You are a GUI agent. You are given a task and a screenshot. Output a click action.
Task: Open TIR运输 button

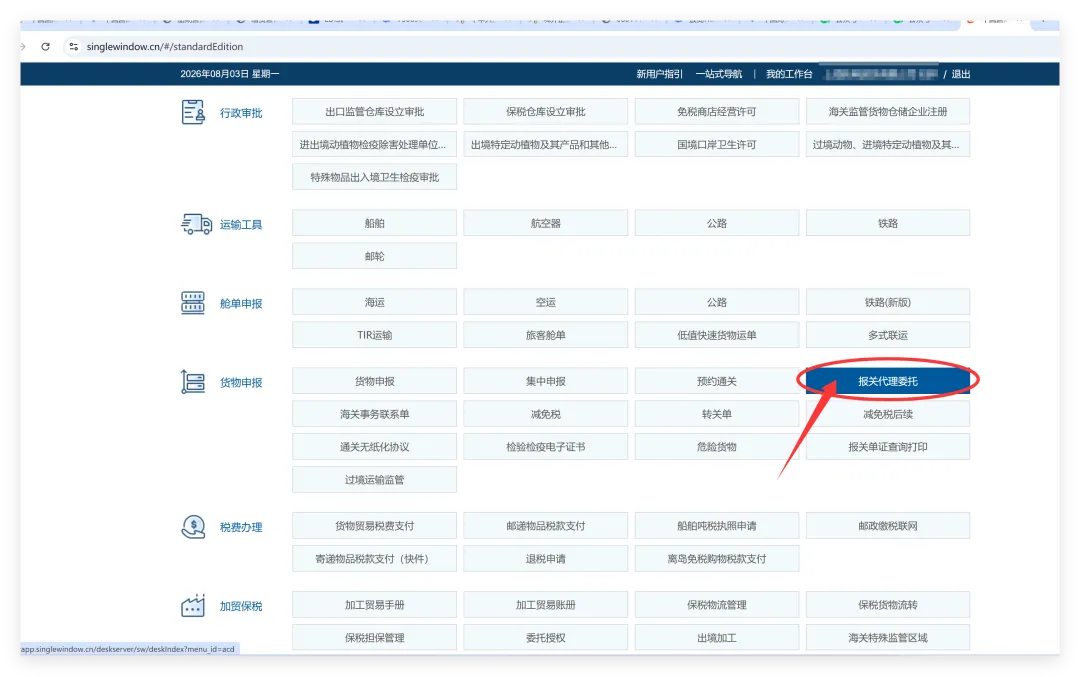point(374,335)
